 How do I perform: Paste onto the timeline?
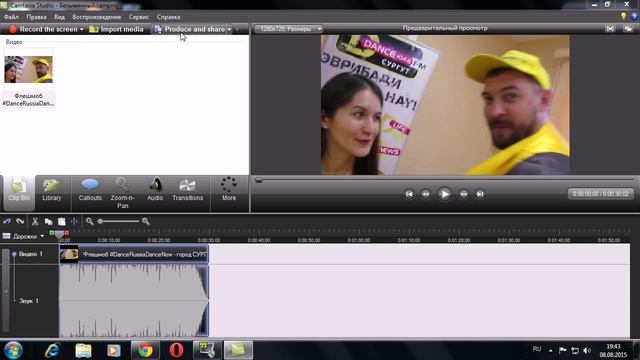(x=62, y=221)
